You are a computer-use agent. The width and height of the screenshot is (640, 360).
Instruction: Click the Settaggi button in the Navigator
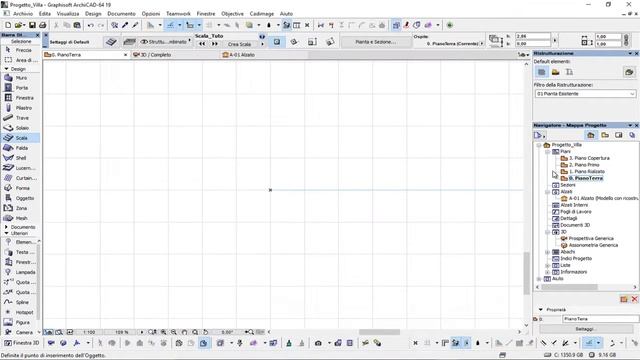(585, 329)
